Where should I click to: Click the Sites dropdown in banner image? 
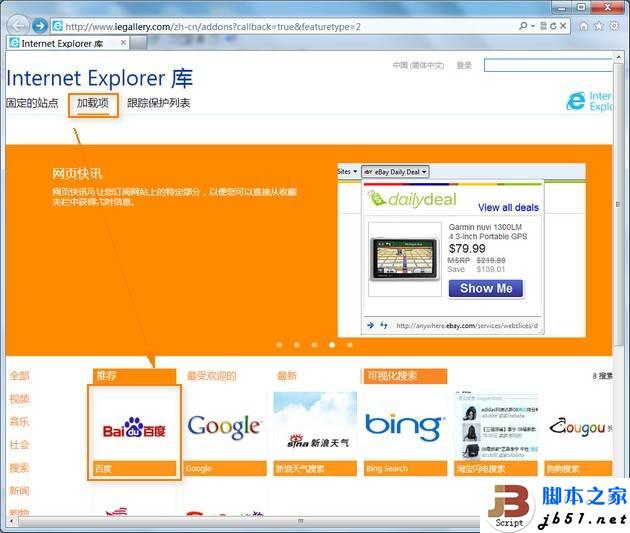[348, 172]
